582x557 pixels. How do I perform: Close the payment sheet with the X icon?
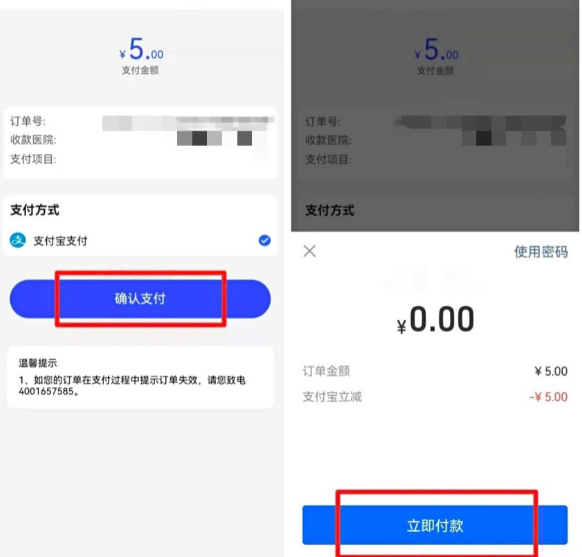pyautogui.click(x=309, y=251)
